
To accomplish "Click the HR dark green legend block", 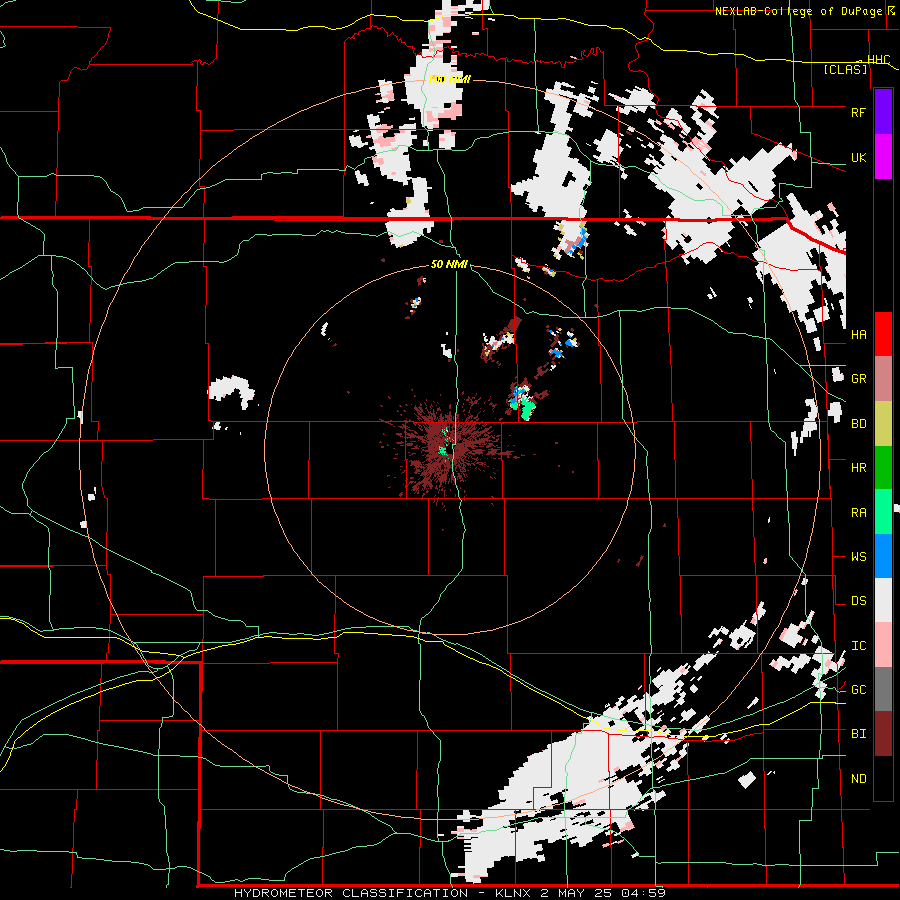I will coord(883,468).
